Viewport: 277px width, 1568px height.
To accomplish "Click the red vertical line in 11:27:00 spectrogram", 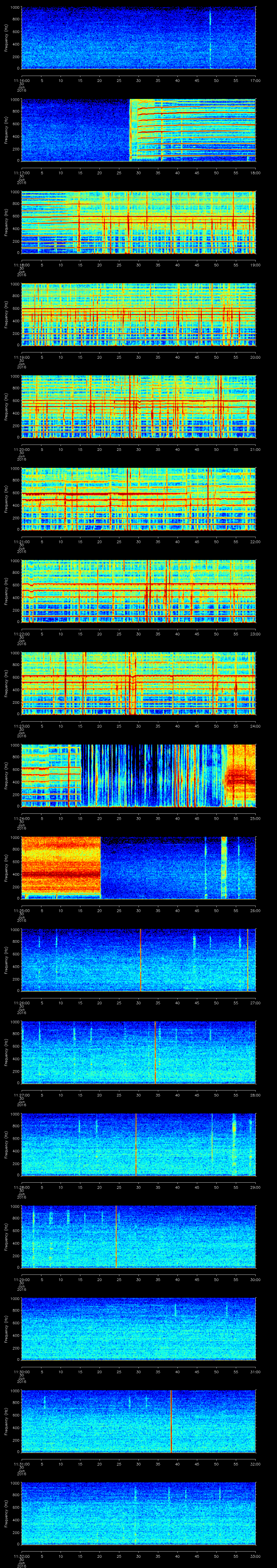I will click(155, 1052).
